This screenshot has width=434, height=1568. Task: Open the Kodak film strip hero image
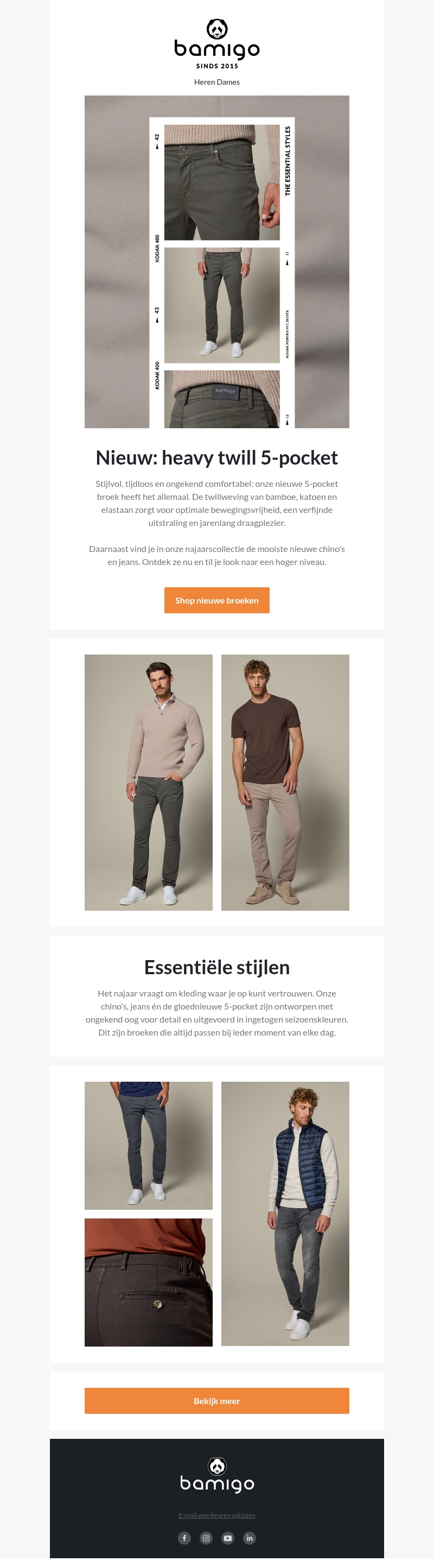pos(216,262)
